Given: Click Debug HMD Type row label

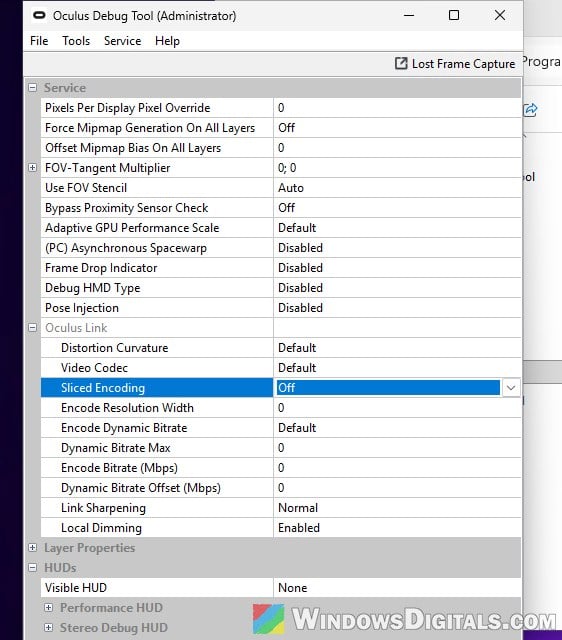Looking at the screenshot, I should tap(93, 288).
